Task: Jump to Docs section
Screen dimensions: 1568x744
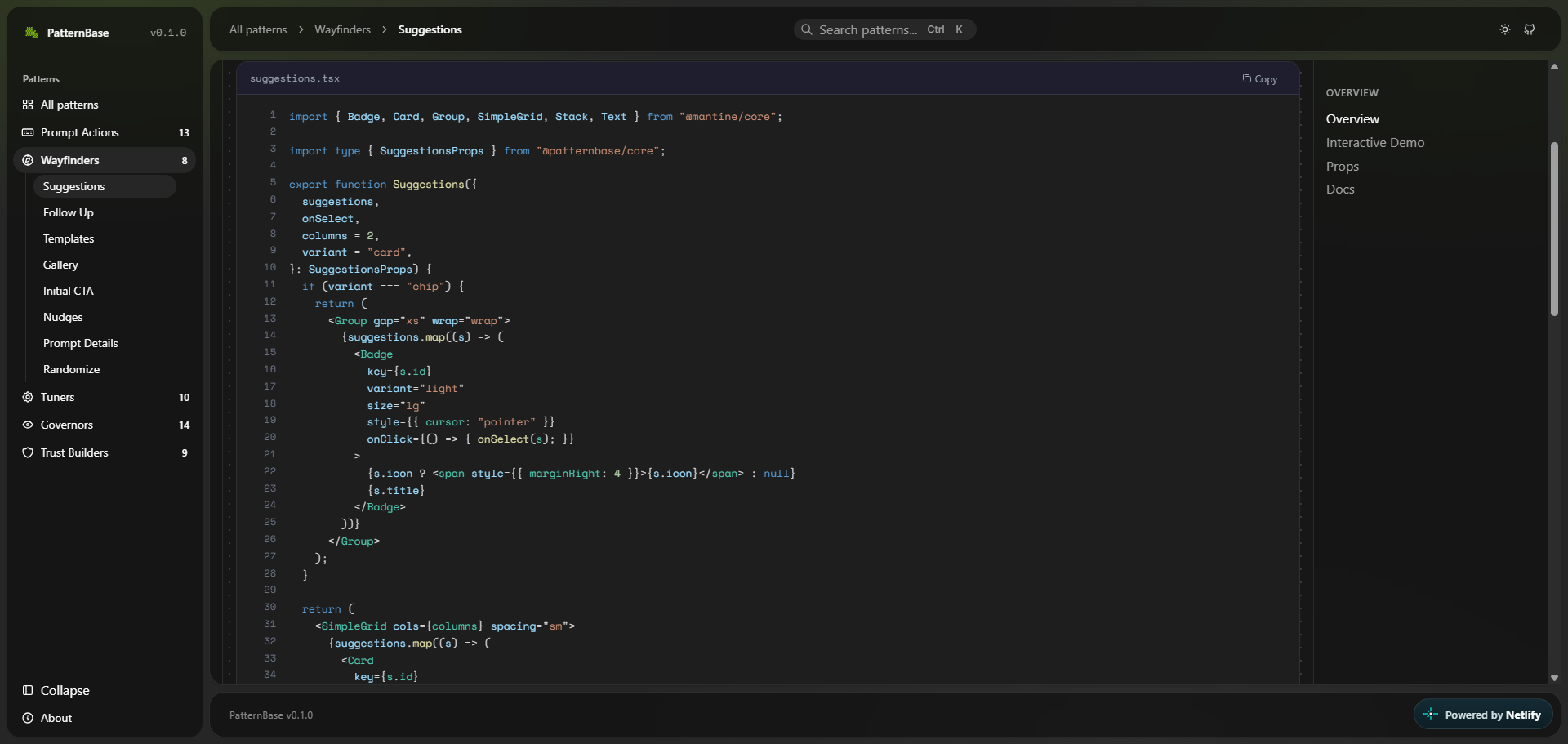Action: pos(1340,189)
